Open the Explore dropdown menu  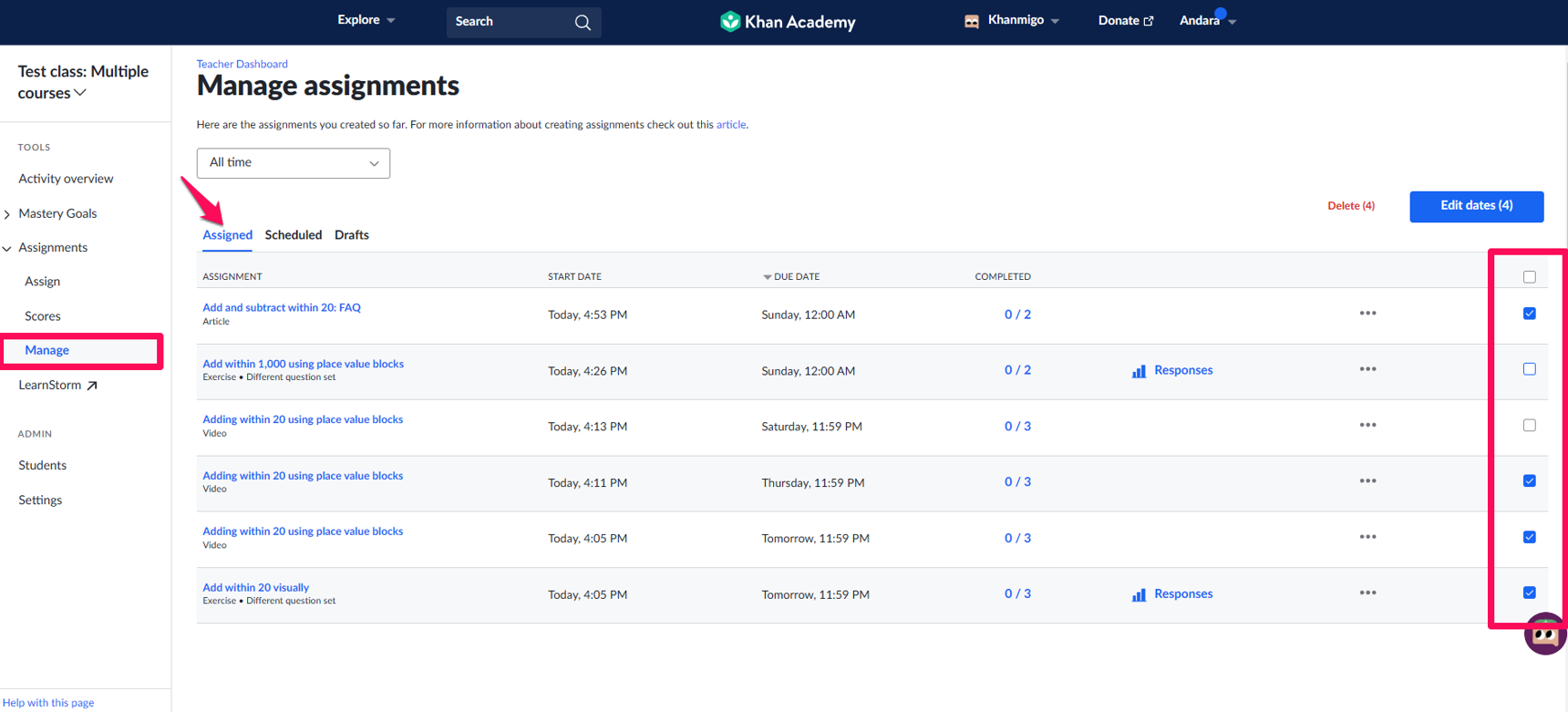(366, 20)
